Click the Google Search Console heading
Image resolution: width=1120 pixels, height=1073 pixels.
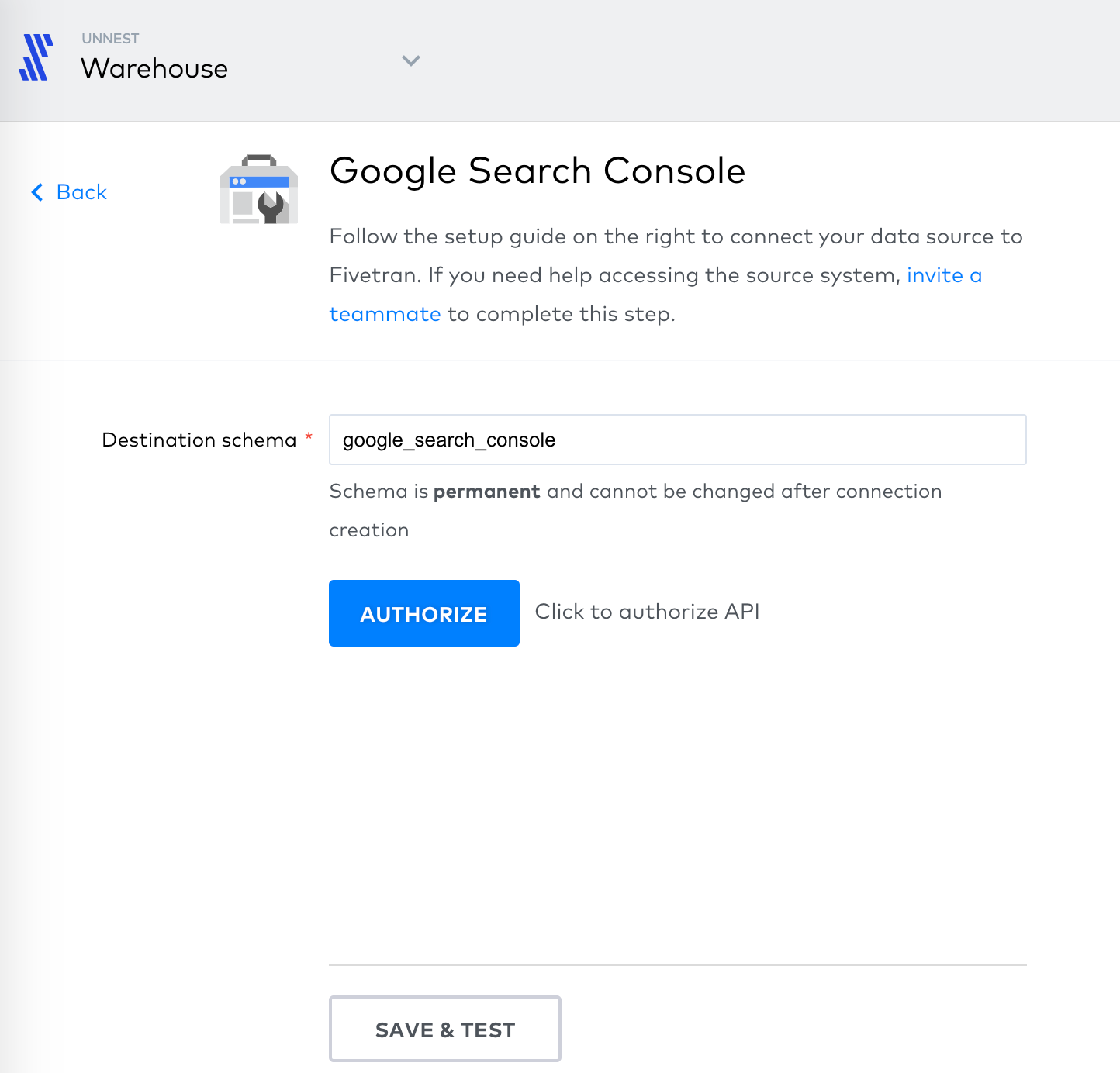coord(538,171)
